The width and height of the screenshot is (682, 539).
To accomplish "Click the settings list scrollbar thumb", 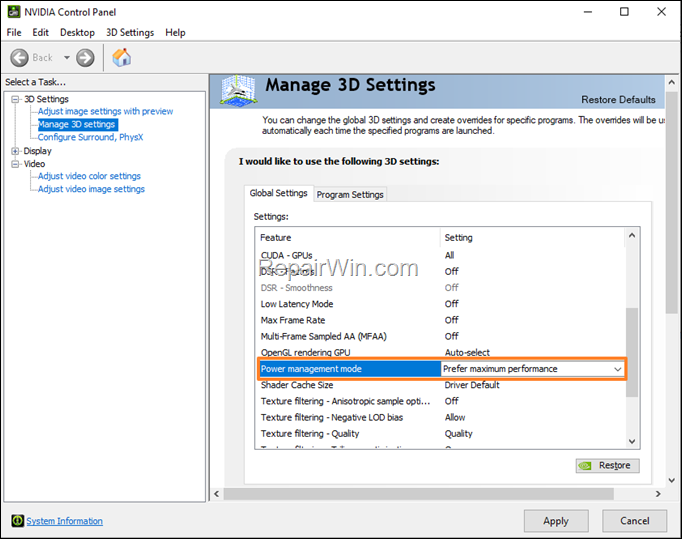I will pos(632,352).
